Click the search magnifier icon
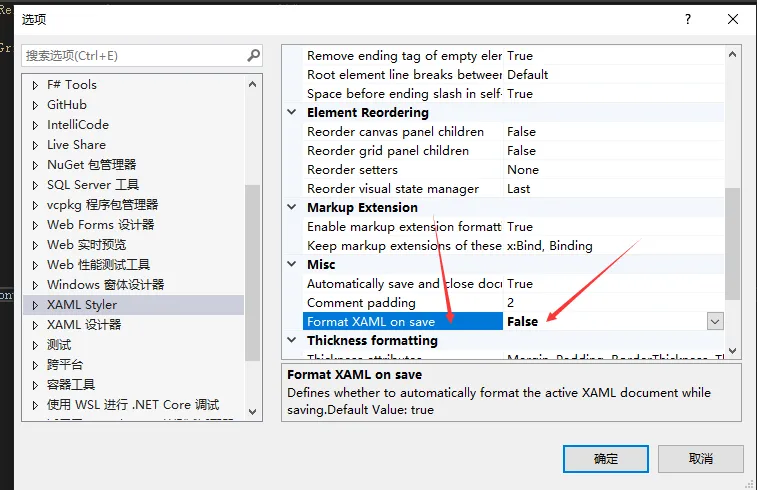The width and height of the screenshot is (757, 490). tap(254, 56)
